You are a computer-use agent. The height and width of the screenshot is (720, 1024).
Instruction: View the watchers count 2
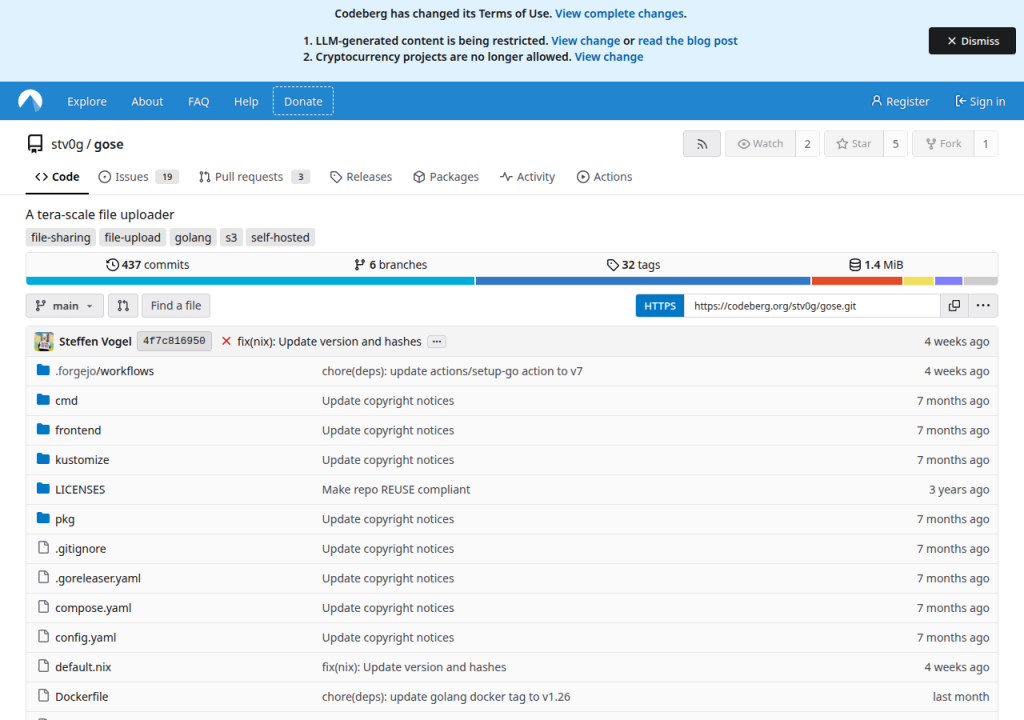pyautogui.click(x=807, y=144)
